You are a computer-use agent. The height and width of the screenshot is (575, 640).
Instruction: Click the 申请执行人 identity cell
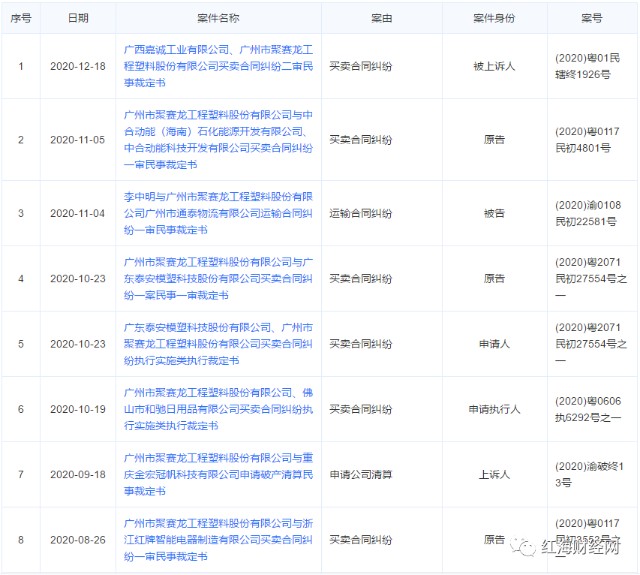click(494, 409)
